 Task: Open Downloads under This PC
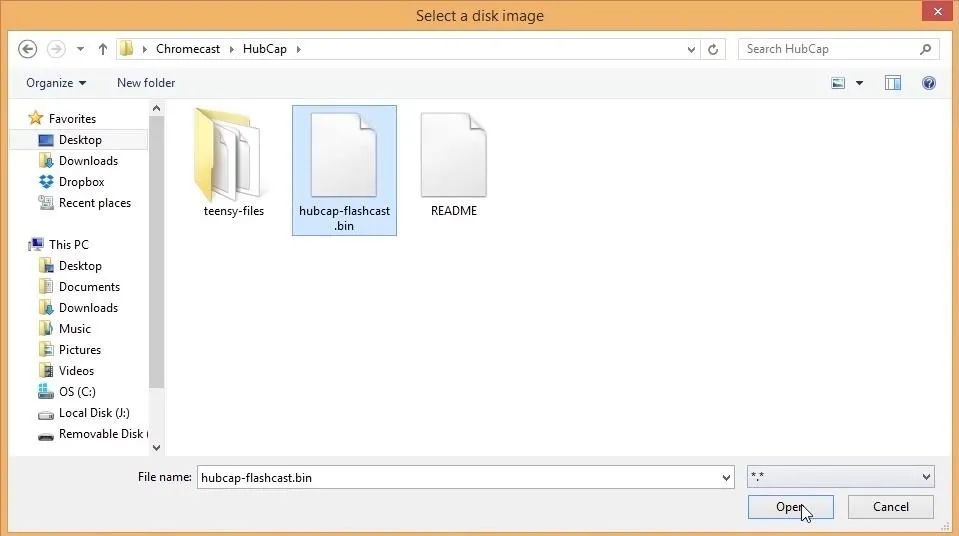pos(88,308)
